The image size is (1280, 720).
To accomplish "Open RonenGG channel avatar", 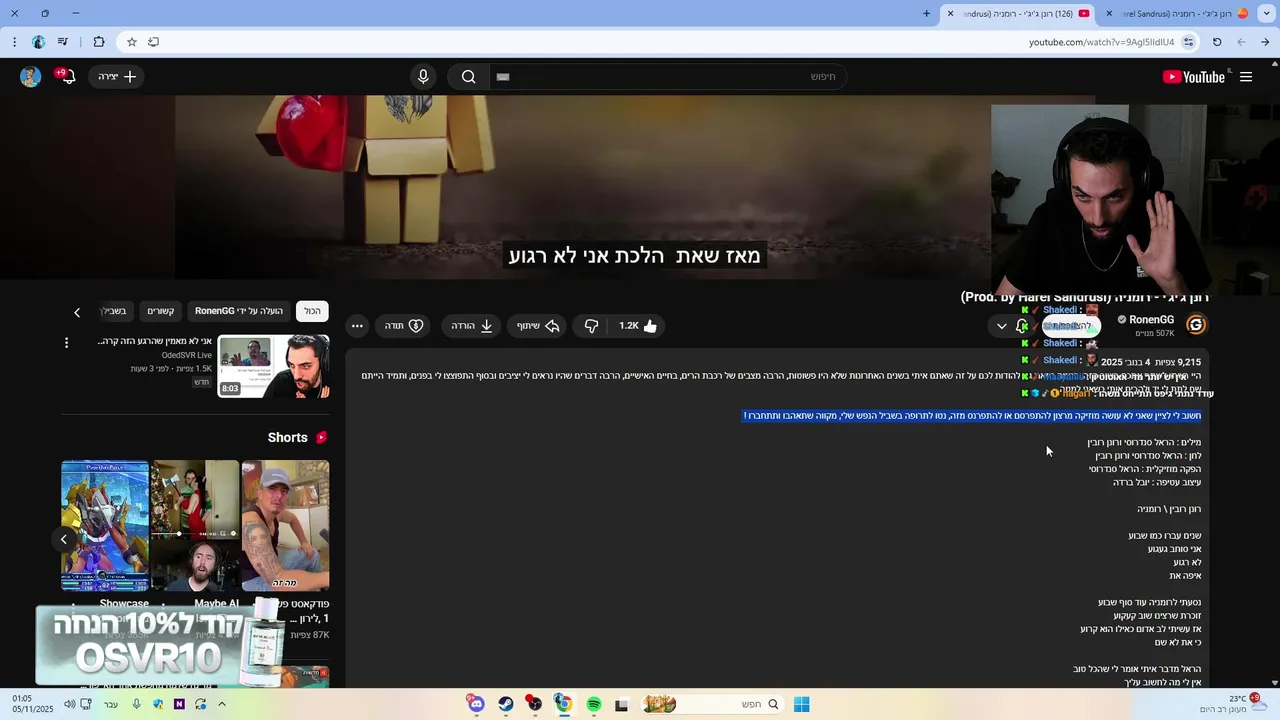I will click(1196, 324).
